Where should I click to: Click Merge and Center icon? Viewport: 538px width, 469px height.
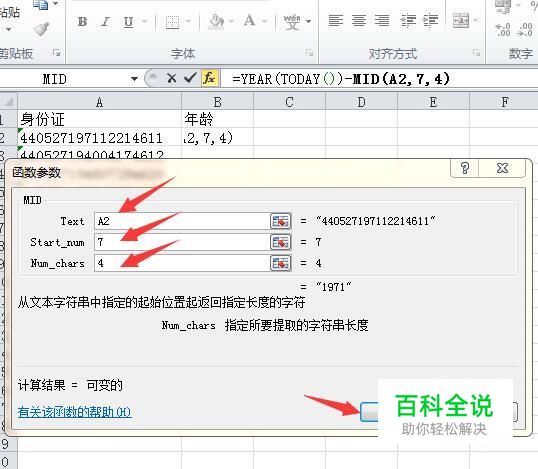click(461, 21)
